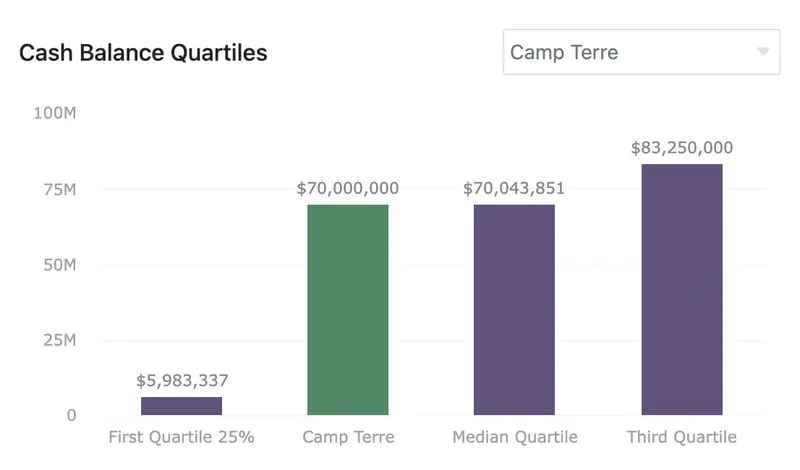Image resolution: width=800 pixels, height=470 pixels.
Task: Click the Median Quartile bar
Action: (x=514, y=310)
